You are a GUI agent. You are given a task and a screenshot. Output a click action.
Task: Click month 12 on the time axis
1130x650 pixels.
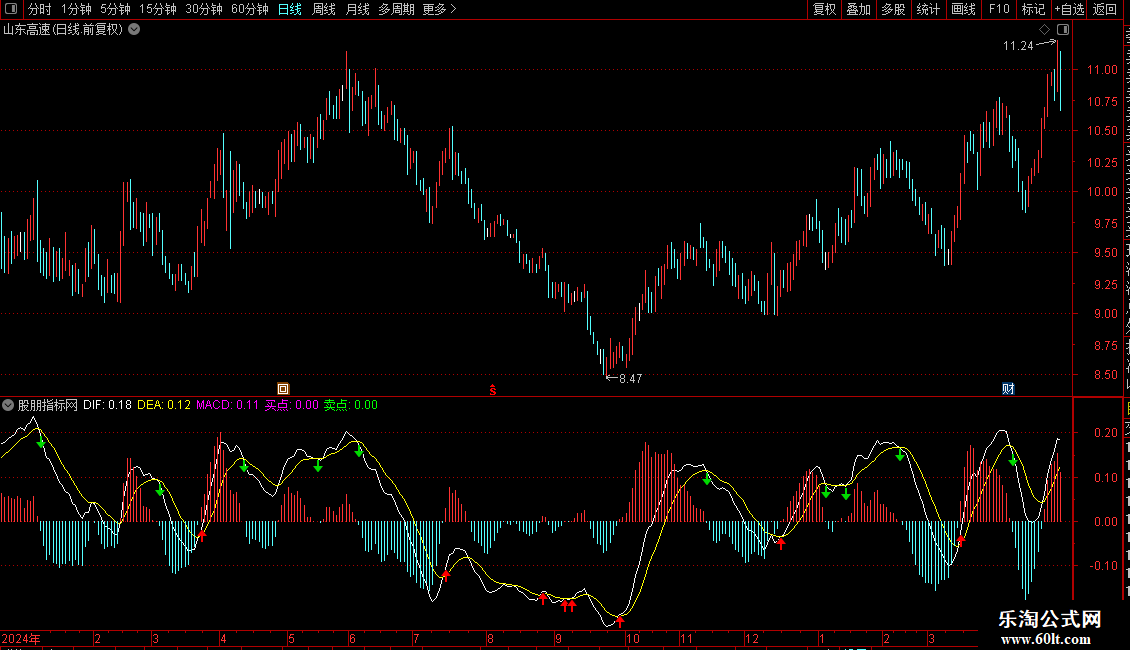752,638
